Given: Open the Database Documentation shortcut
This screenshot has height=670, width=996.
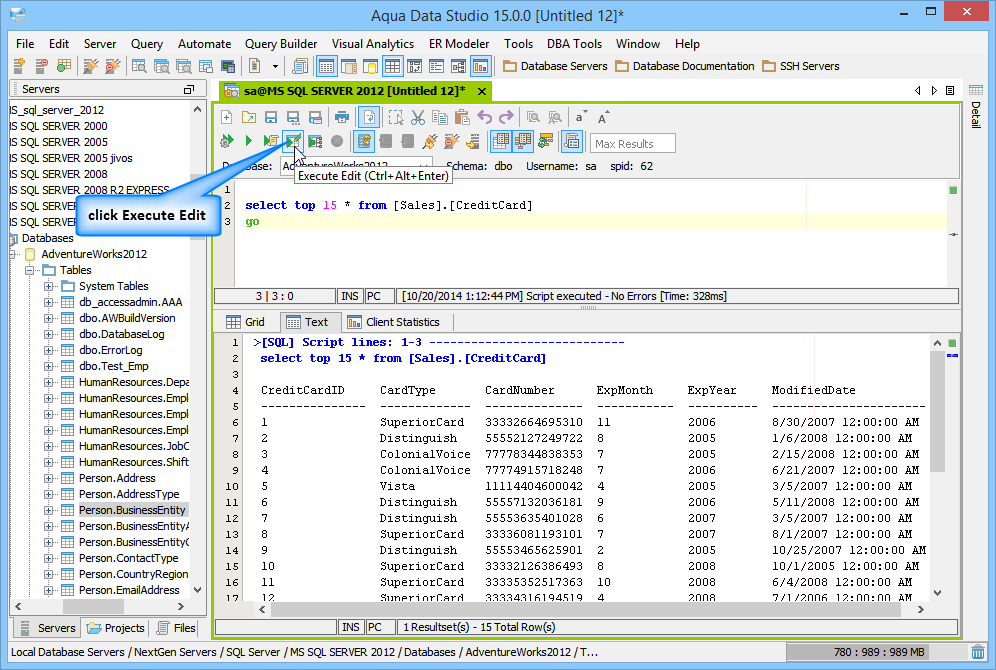Looking at the screenshot, I should 685,66.
